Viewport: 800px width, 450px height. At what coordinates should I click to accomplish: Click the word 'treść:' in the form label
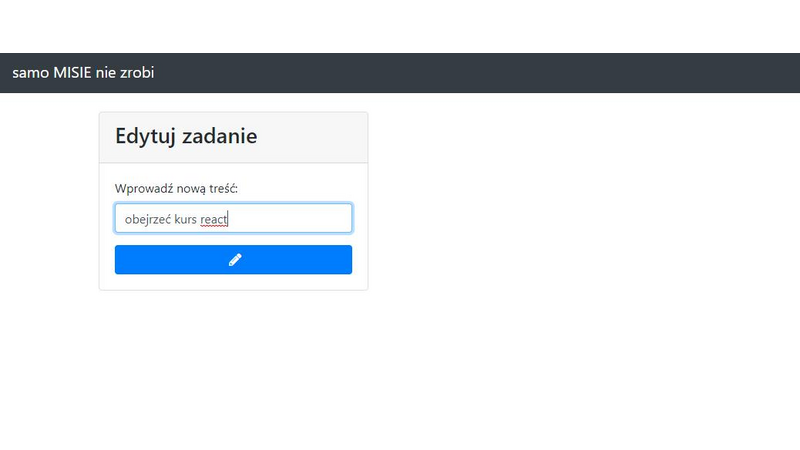pos(223,188)
